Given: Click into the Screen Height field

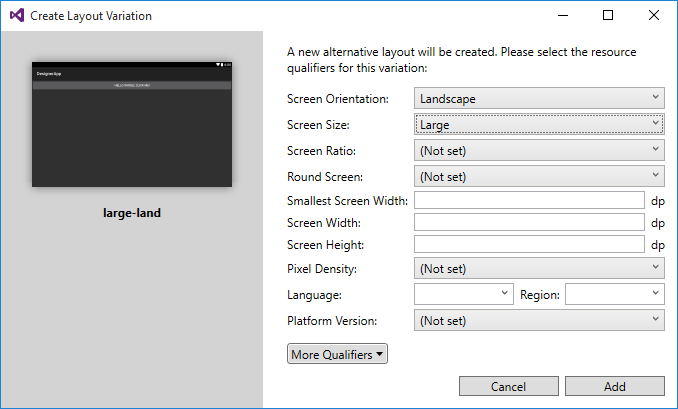Looking at the screenshot, I should tap(529, 244).
